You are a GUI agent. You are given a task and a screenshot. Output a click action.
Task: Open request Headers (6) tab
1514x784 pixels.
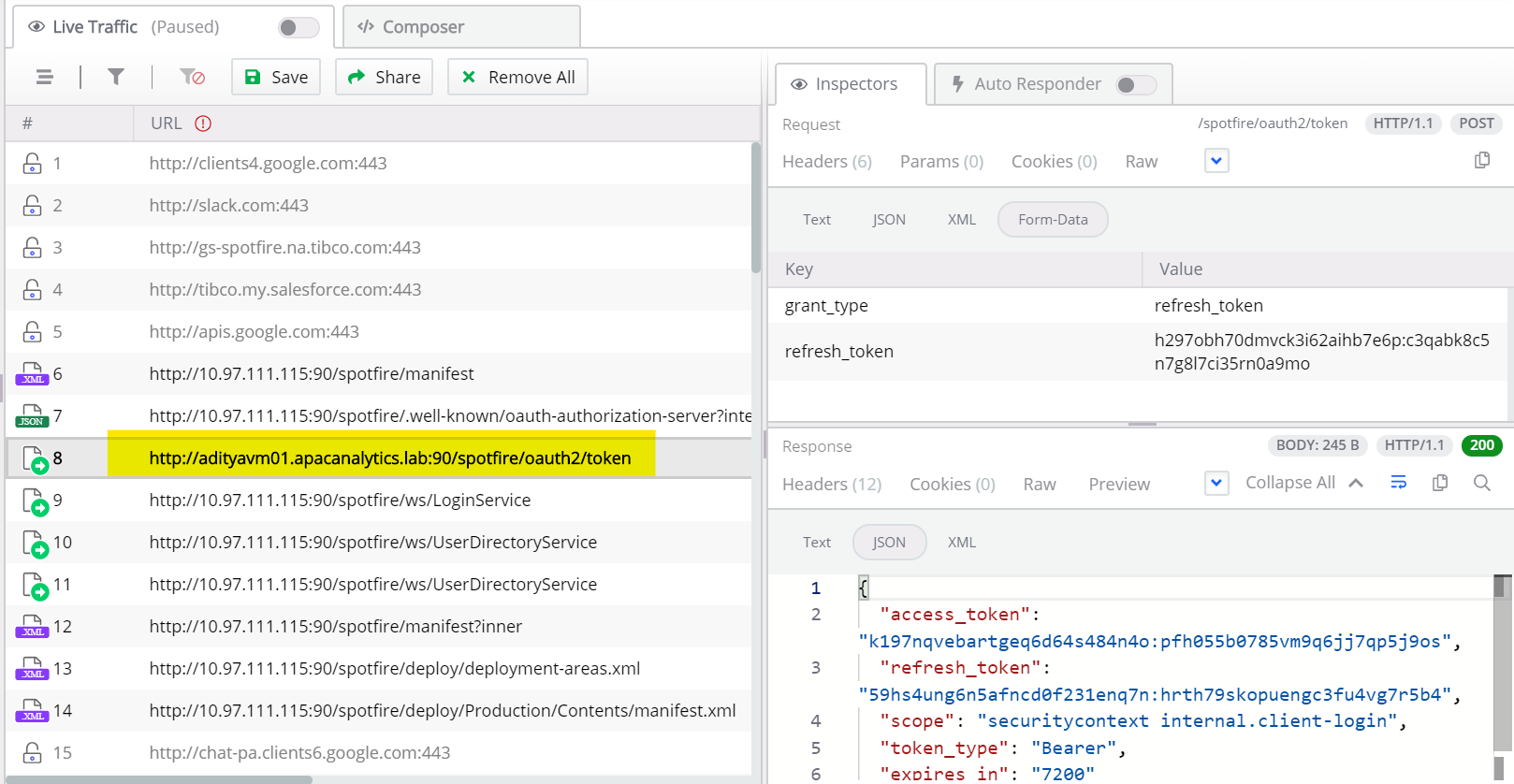827,161
